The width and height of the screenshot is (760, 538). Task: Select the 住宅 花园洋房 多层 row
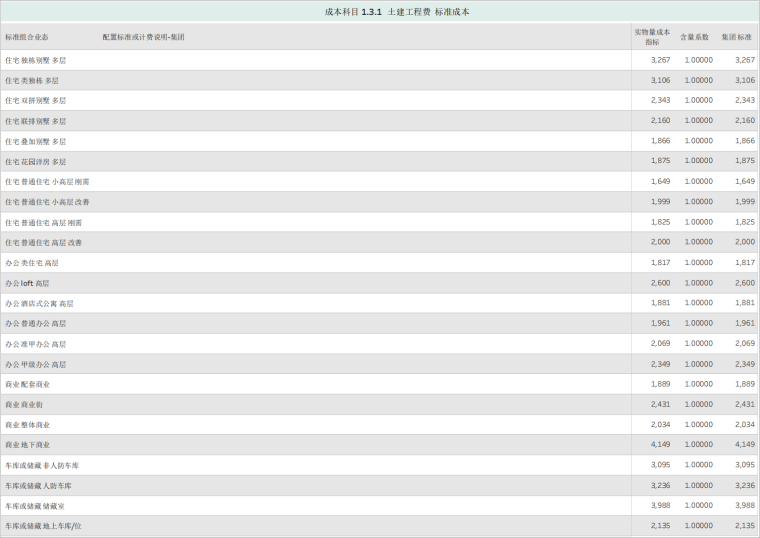[x=36, y=161]
